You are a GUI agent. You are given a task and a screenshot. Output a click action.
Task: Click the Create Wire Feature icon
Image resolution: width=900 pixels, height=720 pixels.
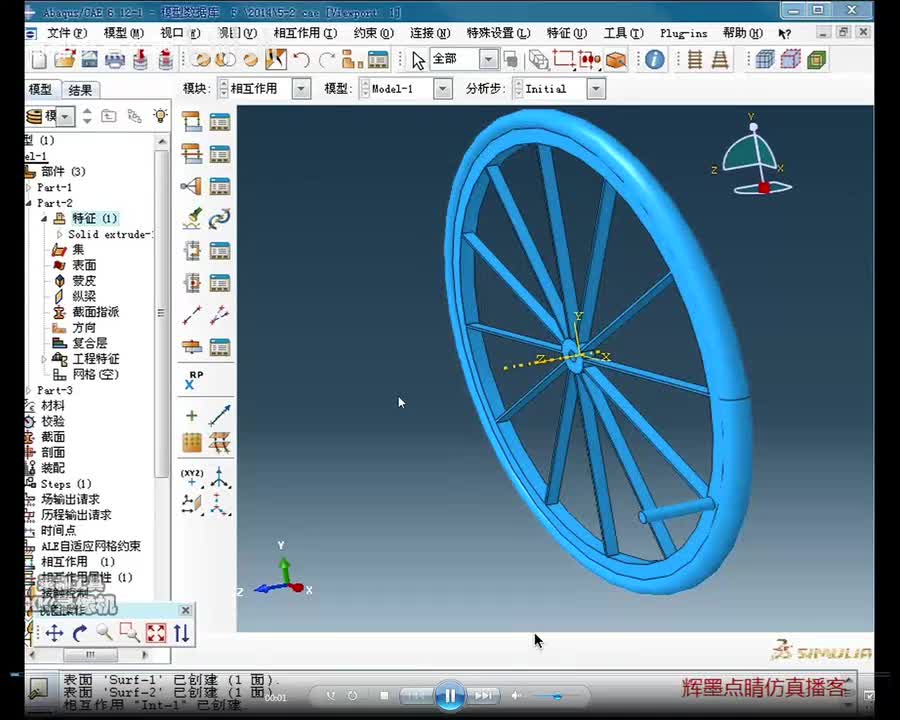click(192, 315)
